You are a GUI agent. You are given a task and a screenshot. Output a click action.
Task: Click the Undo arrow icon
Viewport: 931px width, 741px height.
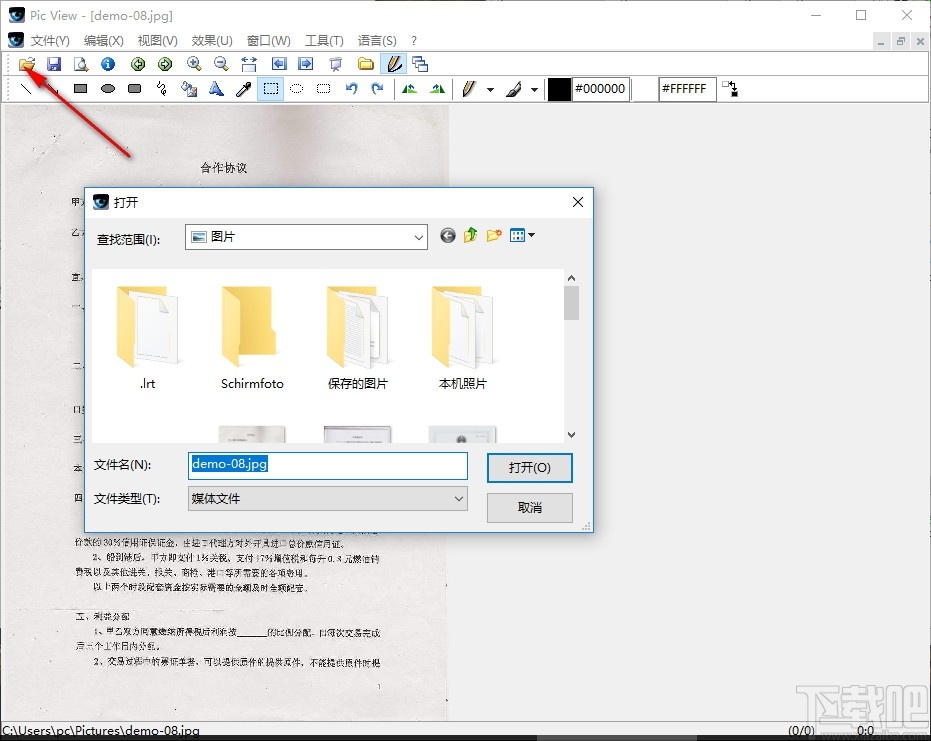pos(351,88)
